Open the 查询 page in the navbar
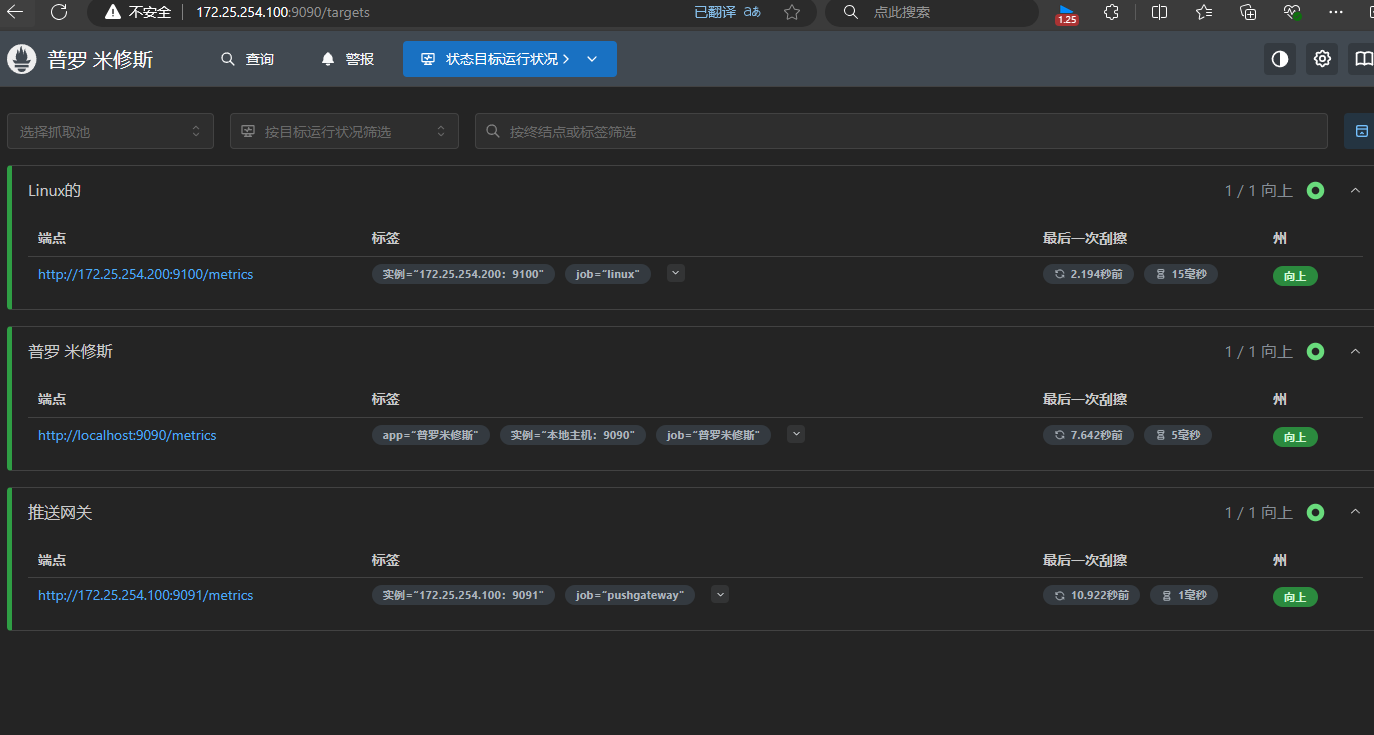Viewport: 1374px width, 735px height. point(247,59)
